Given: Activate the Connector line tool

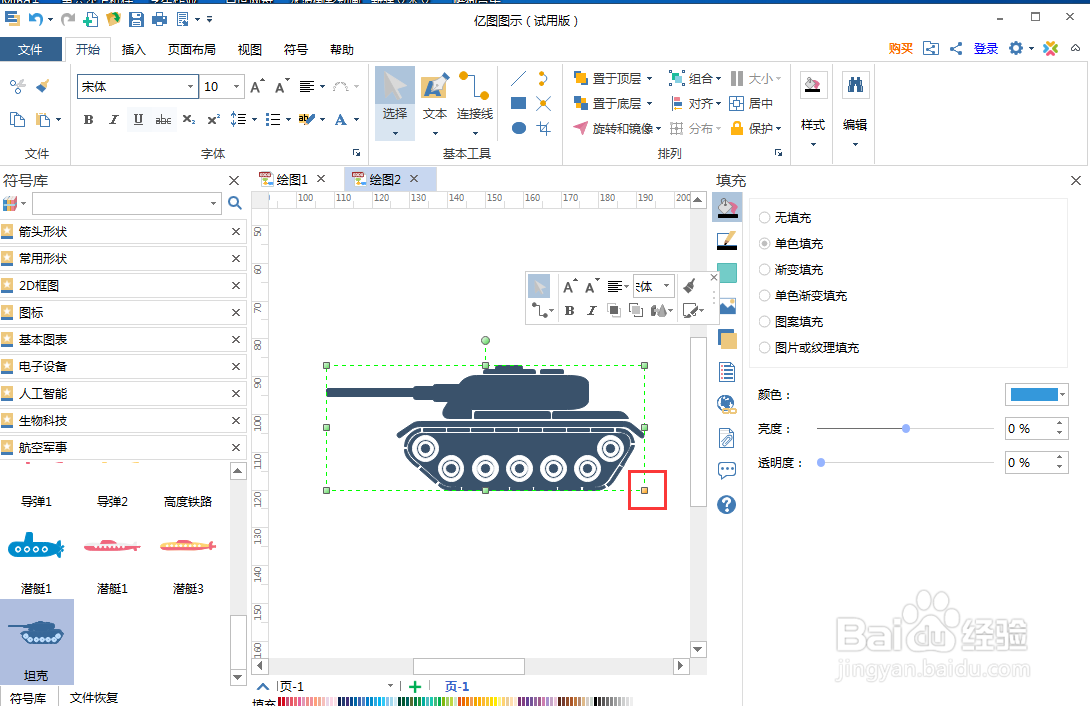Looking at the screenshot, I should [x=475, y=102].
